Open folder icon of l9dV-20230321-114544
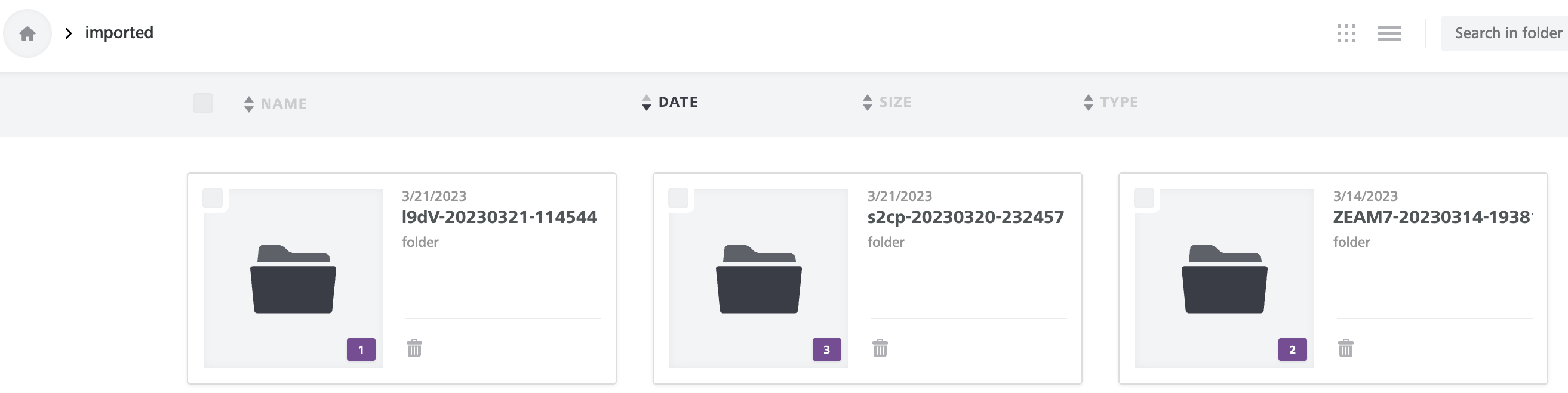The height and width of the screenshot is (393, 1568). [x=293, y=278]
